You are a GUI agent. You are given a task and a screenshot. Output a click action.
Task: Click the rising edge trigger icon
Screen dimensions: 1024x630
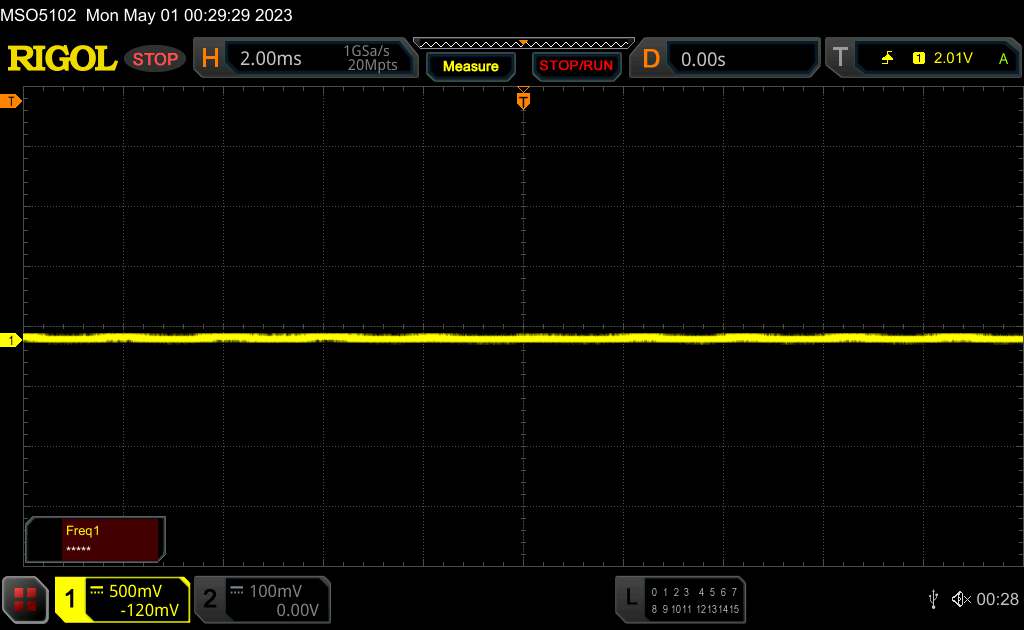pos(887,59)
